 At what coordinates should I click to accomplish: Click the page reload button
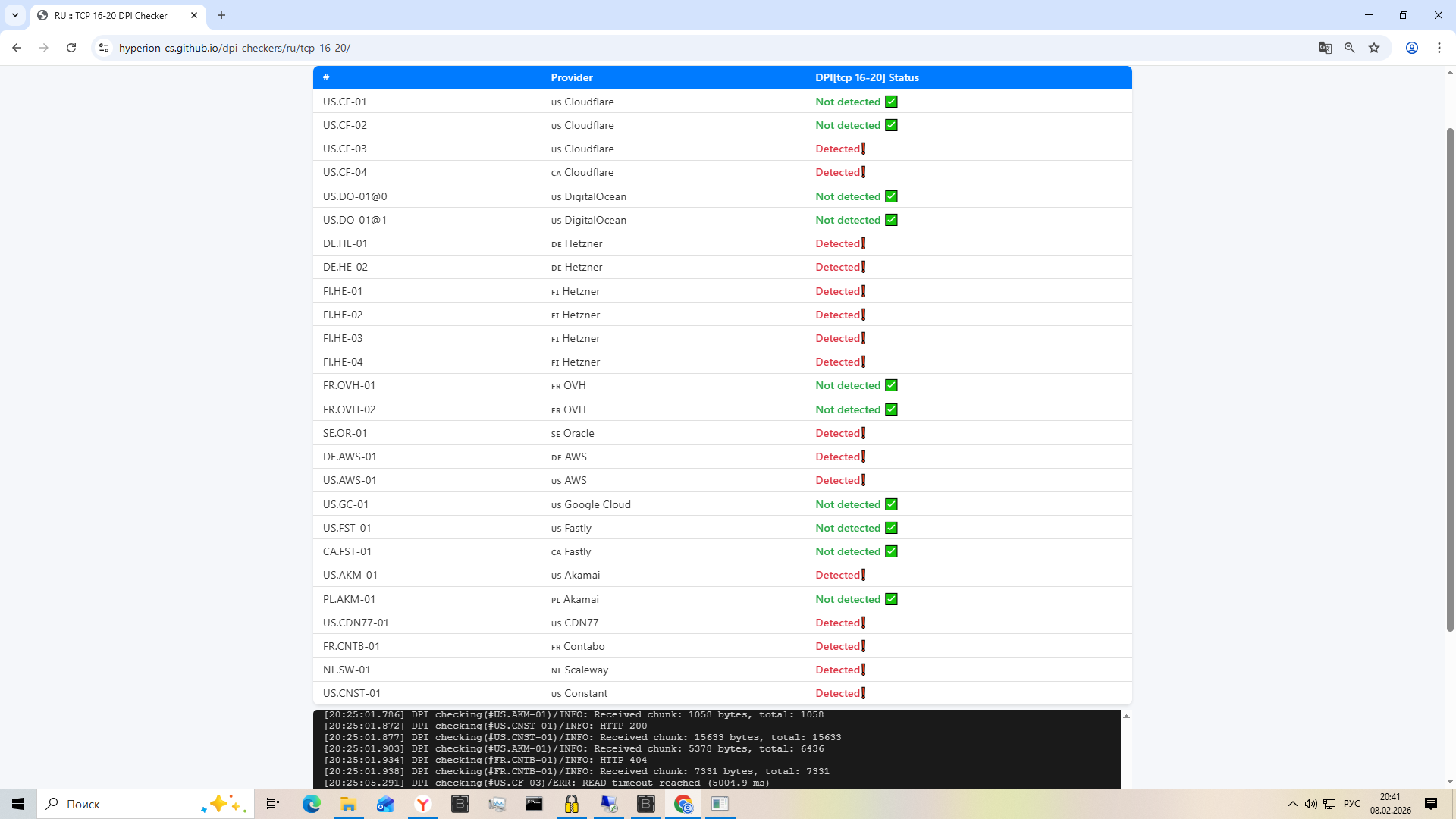71,47
